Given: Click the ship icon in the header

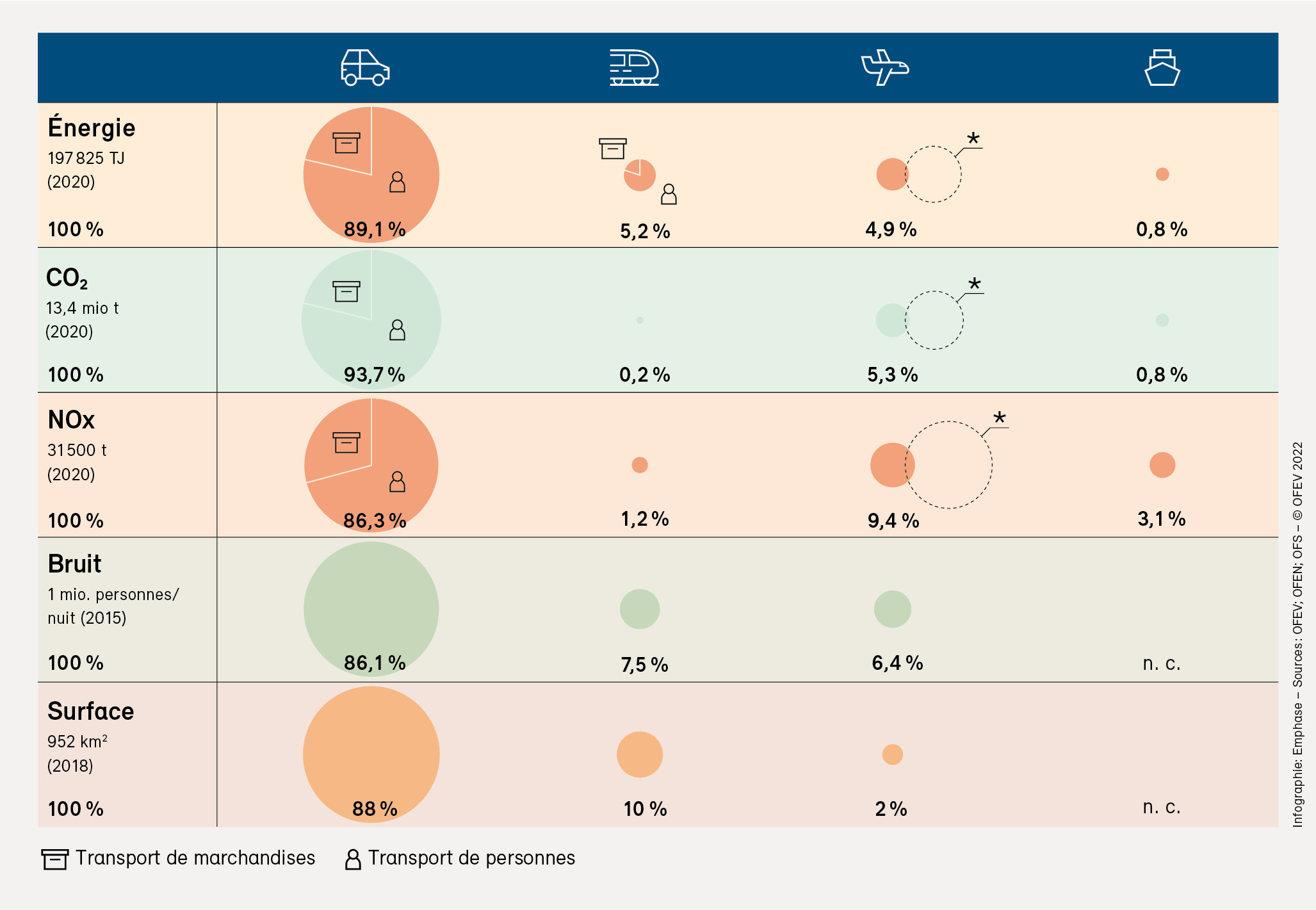Looking at the screenshot, I should (1162, 67).
